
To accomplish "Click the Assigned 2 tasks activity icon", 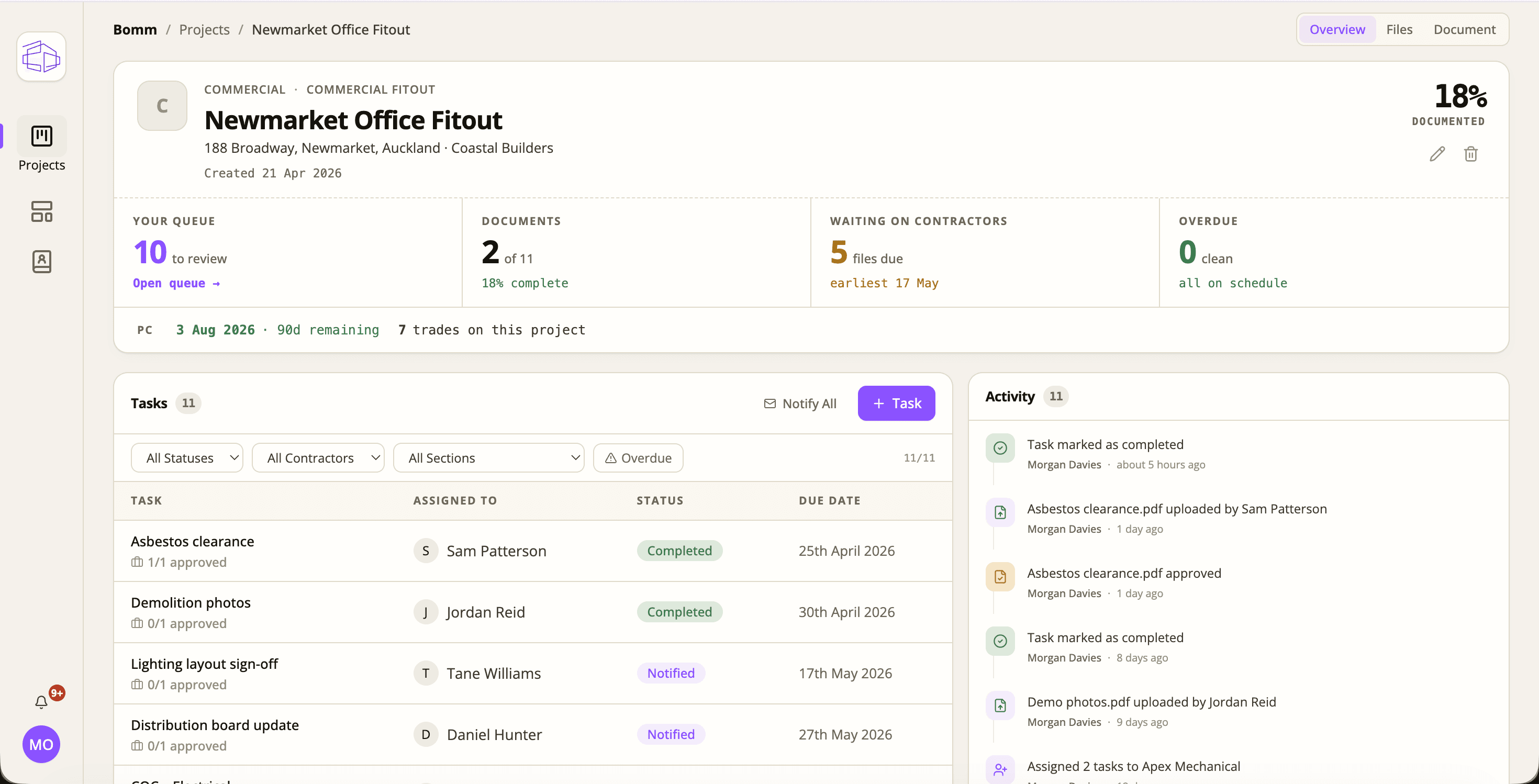I will [1000, 770].
